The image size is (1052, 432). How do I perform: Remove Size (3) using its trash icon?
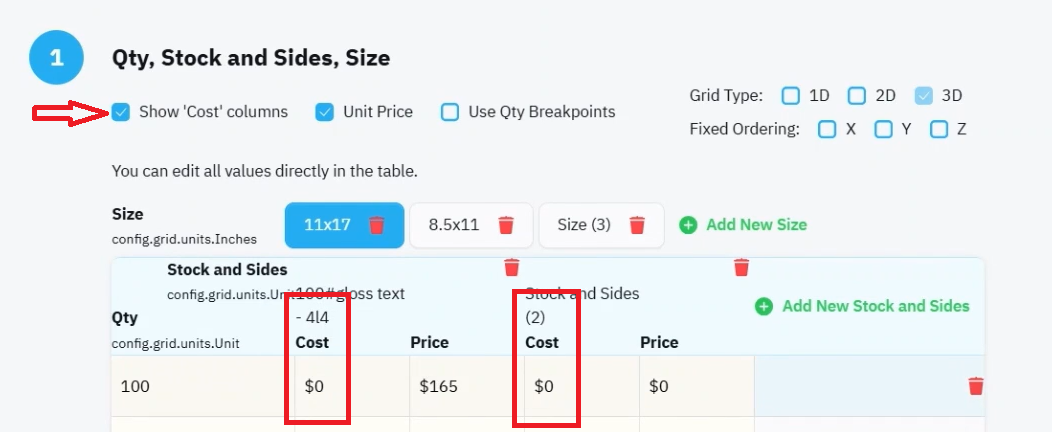(x=637, y=225)
